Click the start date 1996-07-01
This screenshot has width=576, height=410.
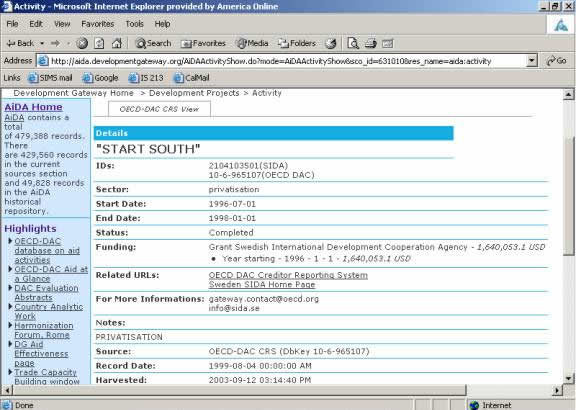click(x=232, y=204)
